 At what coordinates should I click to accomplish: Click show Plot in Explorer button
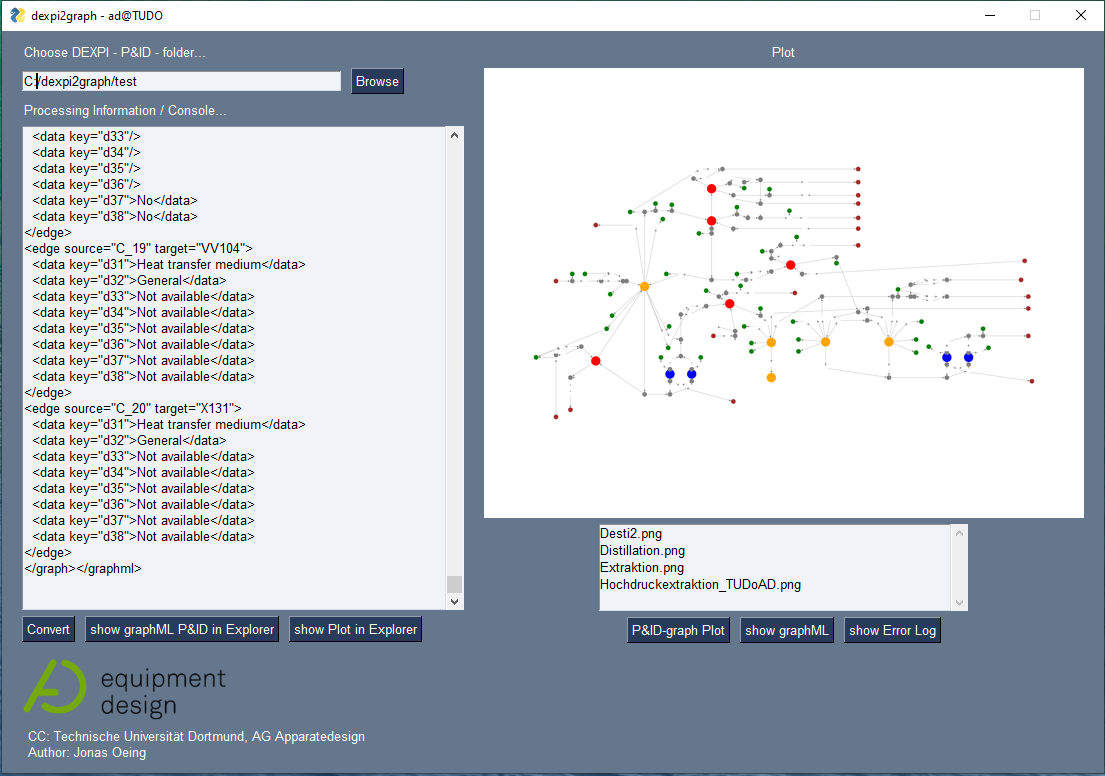click(x=355, y=629)
